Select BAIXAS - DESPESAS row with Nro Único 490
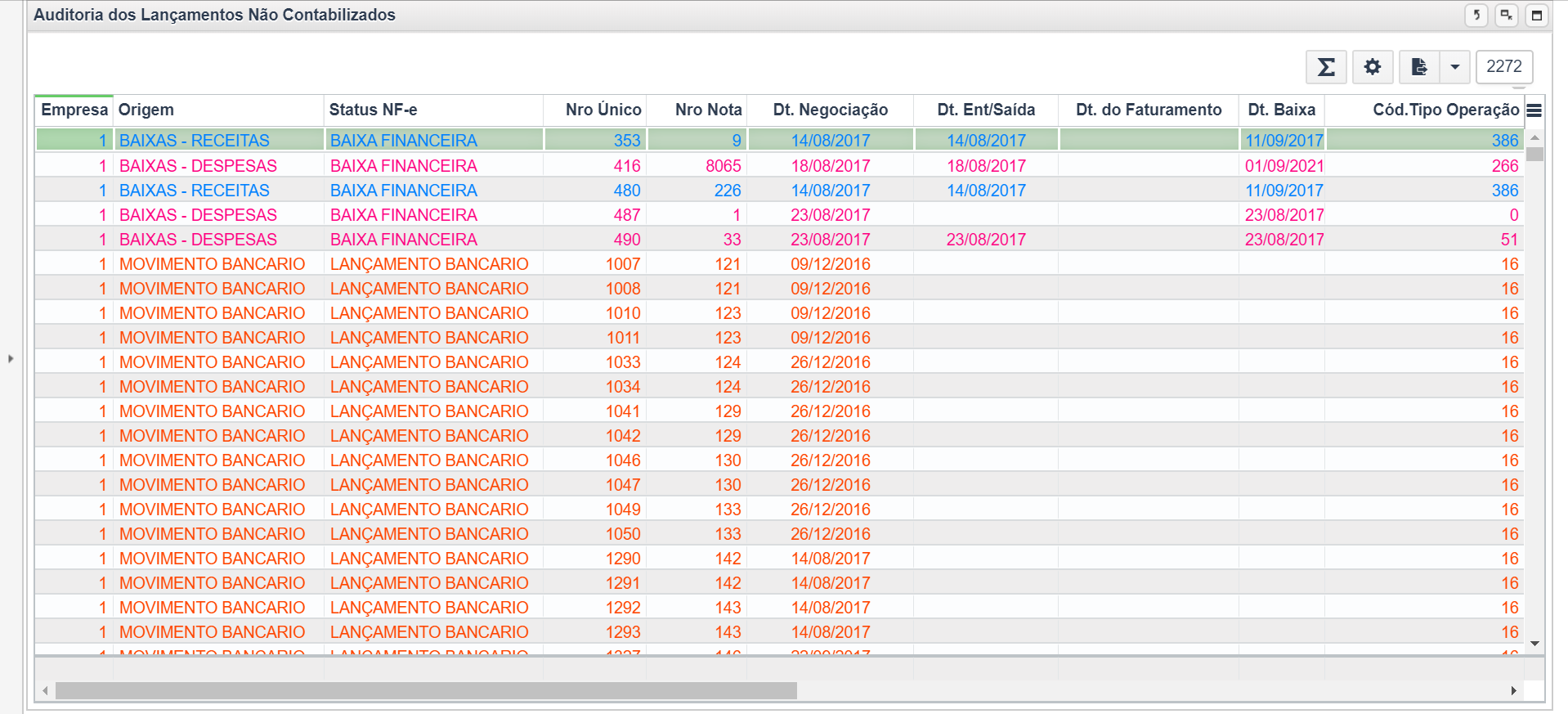 pos(779,240)
